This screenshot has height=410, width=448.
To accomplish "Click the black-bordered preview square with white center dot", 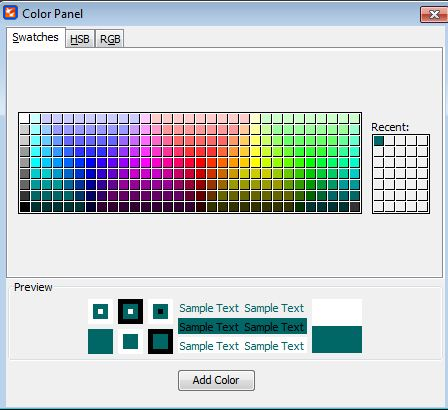I will tap(130, 311).
